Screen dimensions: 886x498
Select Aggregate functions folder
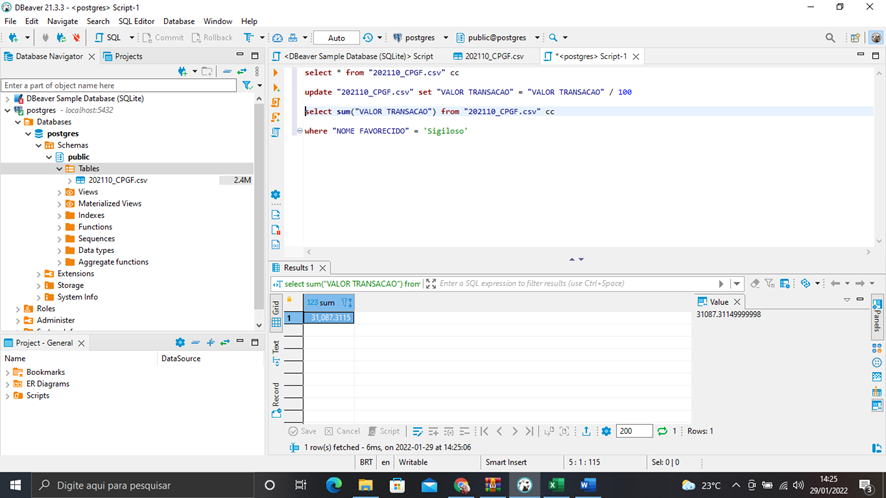pyautogui.click(x=113, y=262)
